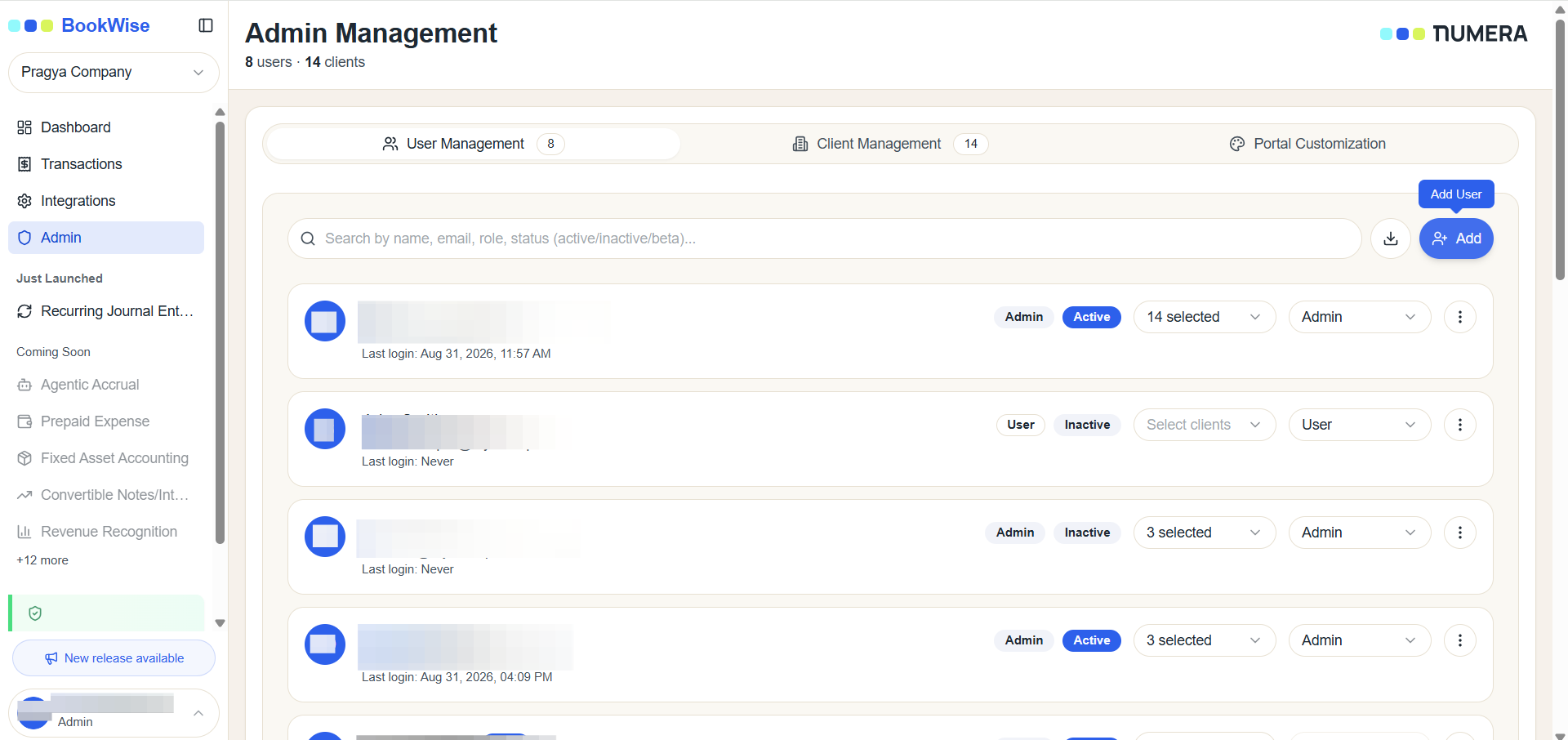Open the Select clients dropdown

(x=1205, y=425)
